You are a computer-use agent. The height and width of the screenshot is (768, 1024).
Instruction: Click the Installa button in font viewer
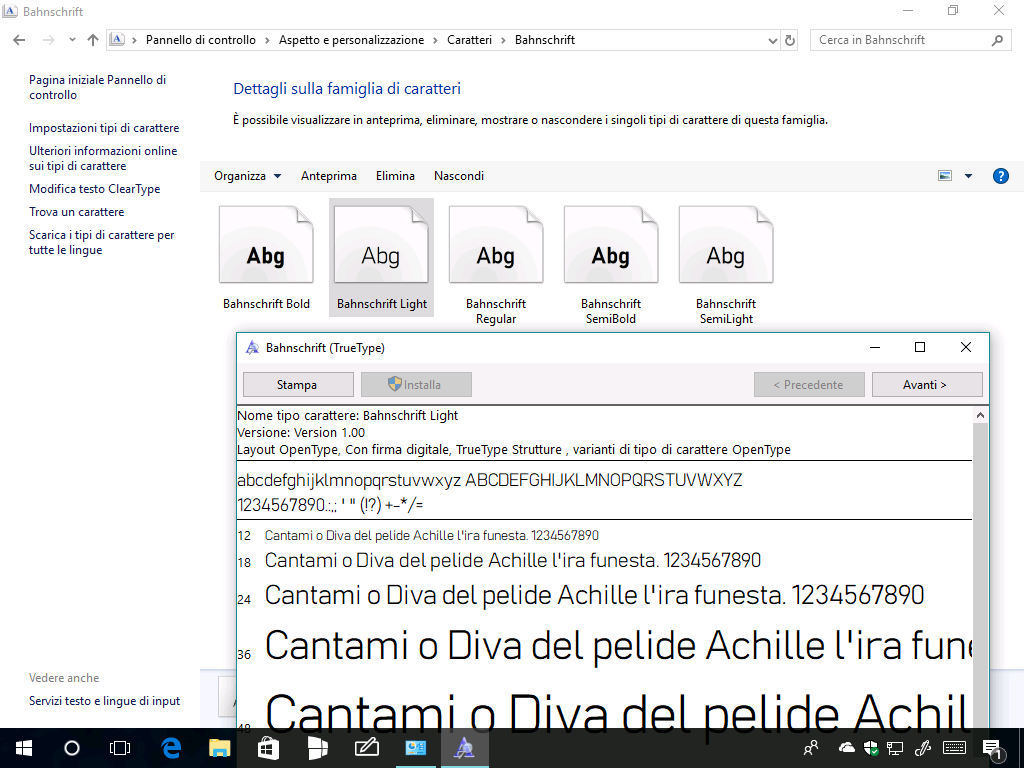click(x=416, y=385)
